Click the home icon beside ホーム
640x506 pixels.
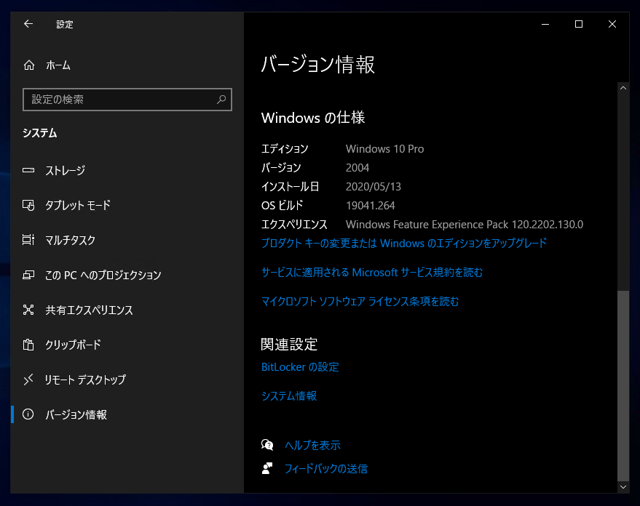[29, 65]
